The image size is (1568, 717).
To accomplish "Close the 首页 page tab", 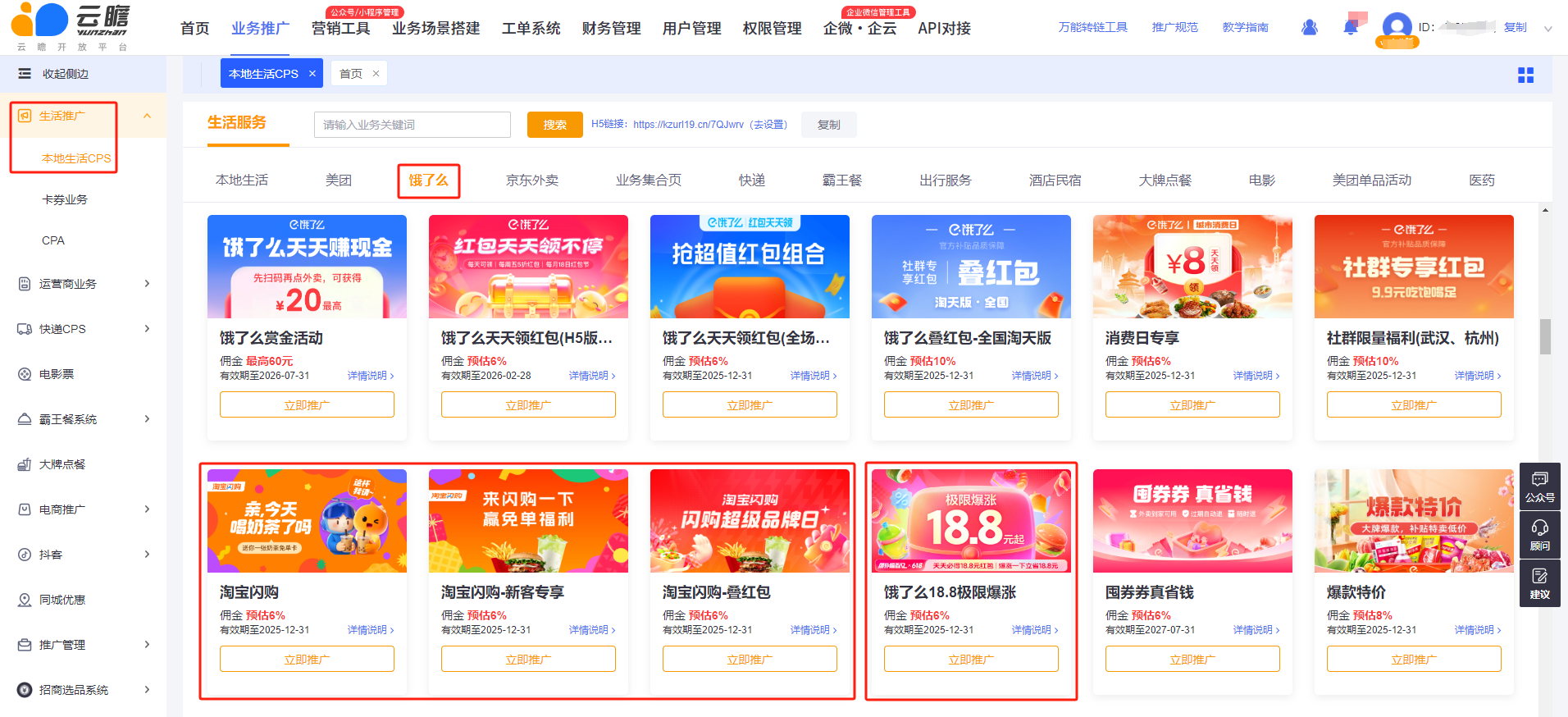I will coord(376,74).
